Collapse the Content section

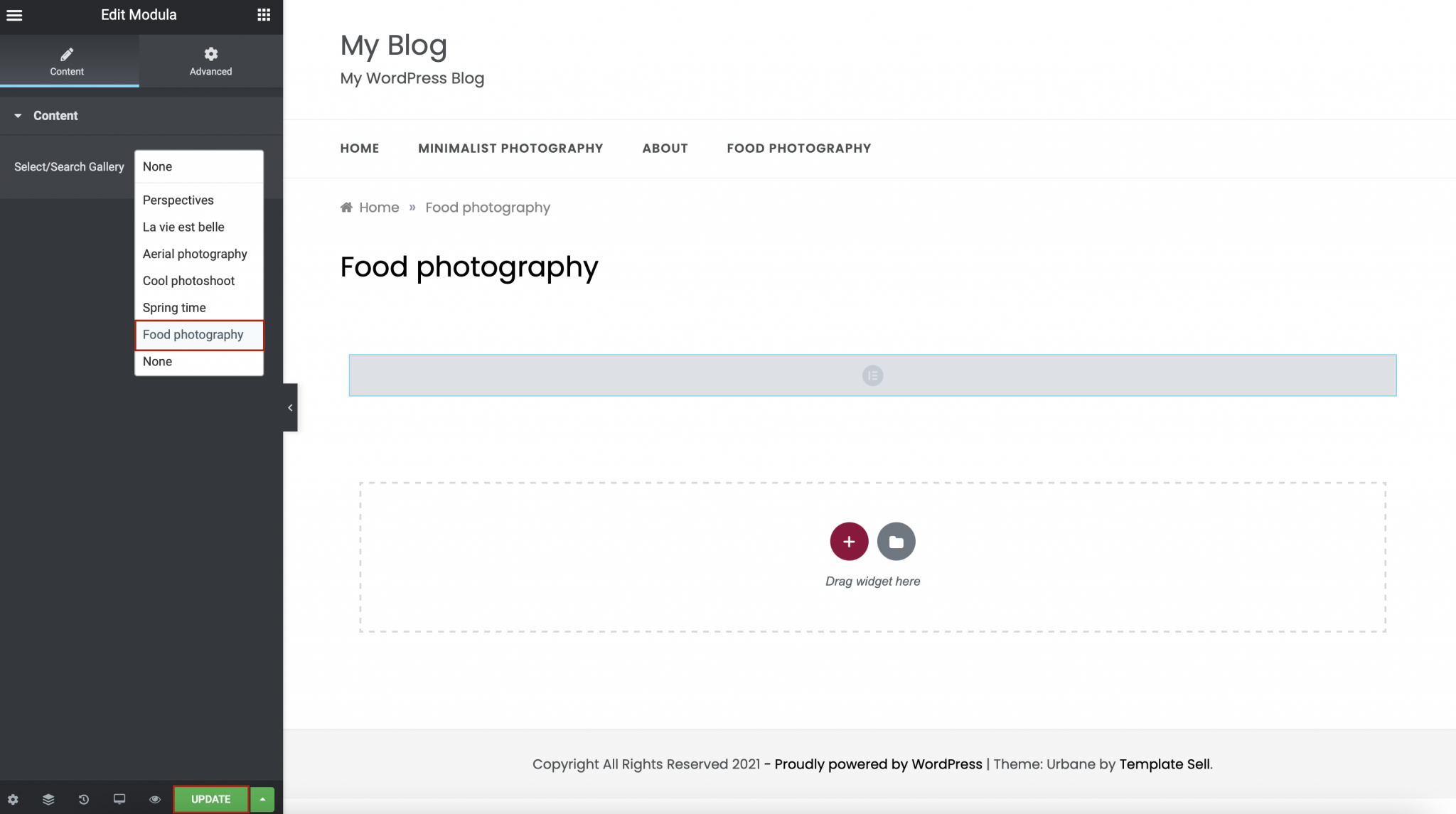click(x=18, y=116)
